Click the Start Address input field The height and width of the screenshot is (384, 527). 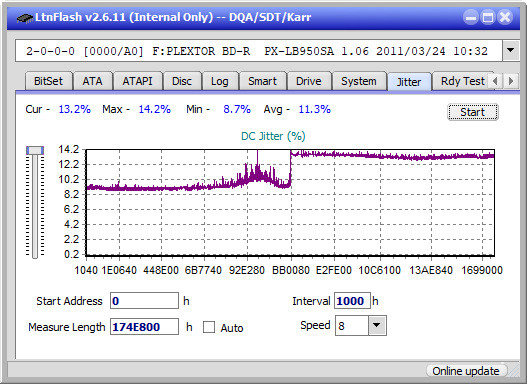point(145,301)
